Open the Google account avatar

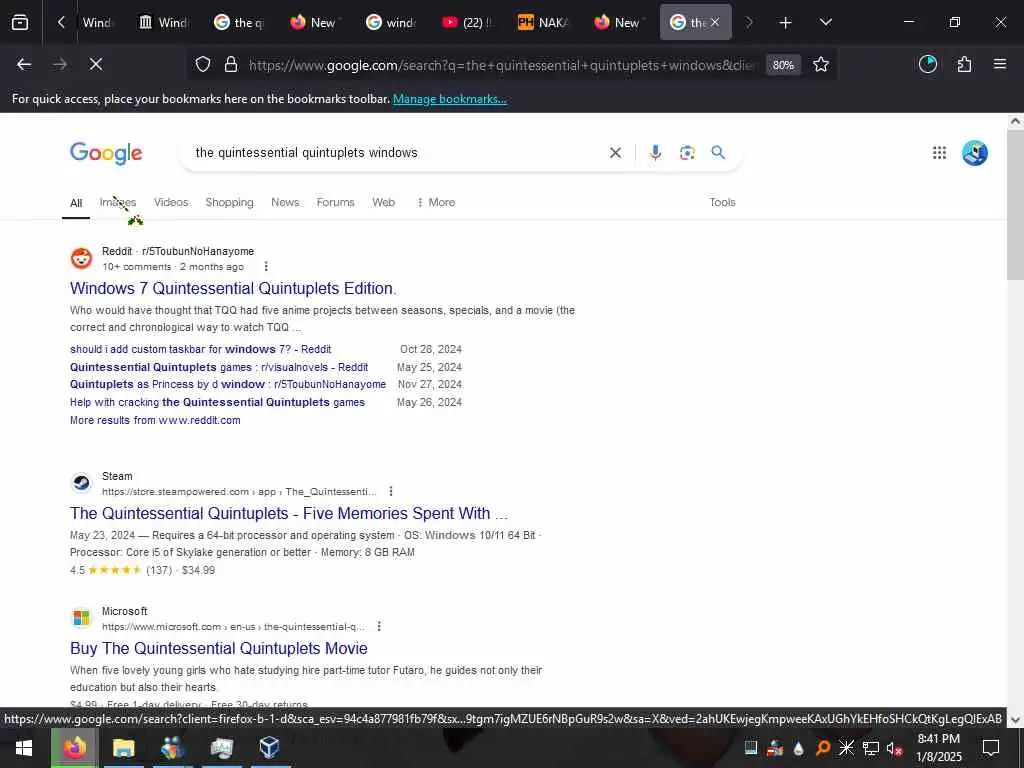pos(974,153)
